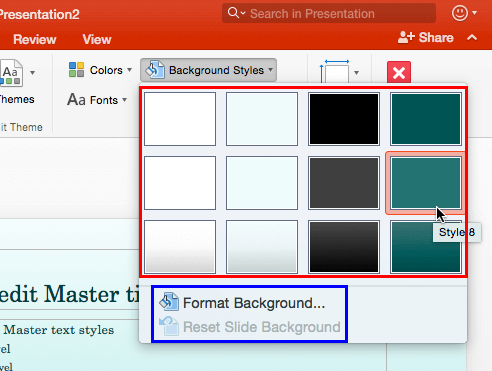Open the Colors dropdown arrow

pyautogui.click(x=129, y=70)
